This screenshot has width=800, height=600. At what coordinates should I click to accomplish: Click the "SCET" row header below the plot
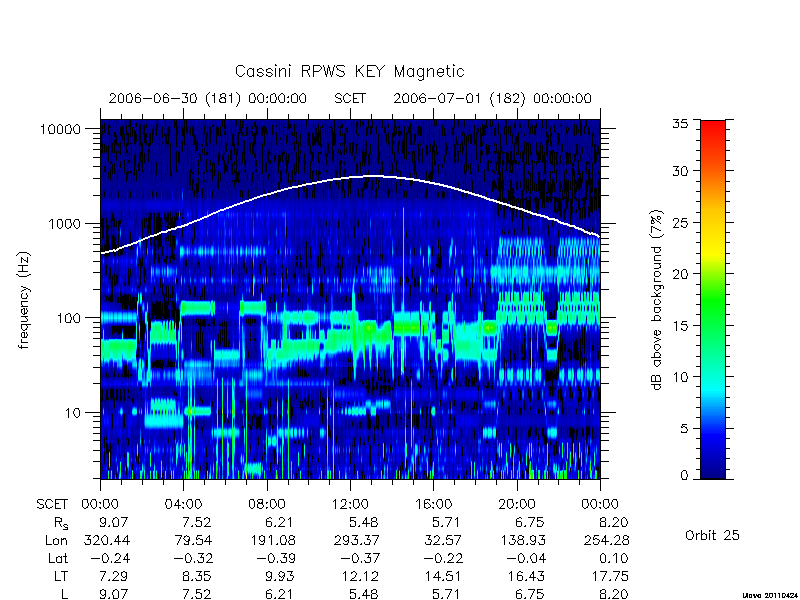click(52, 505)
